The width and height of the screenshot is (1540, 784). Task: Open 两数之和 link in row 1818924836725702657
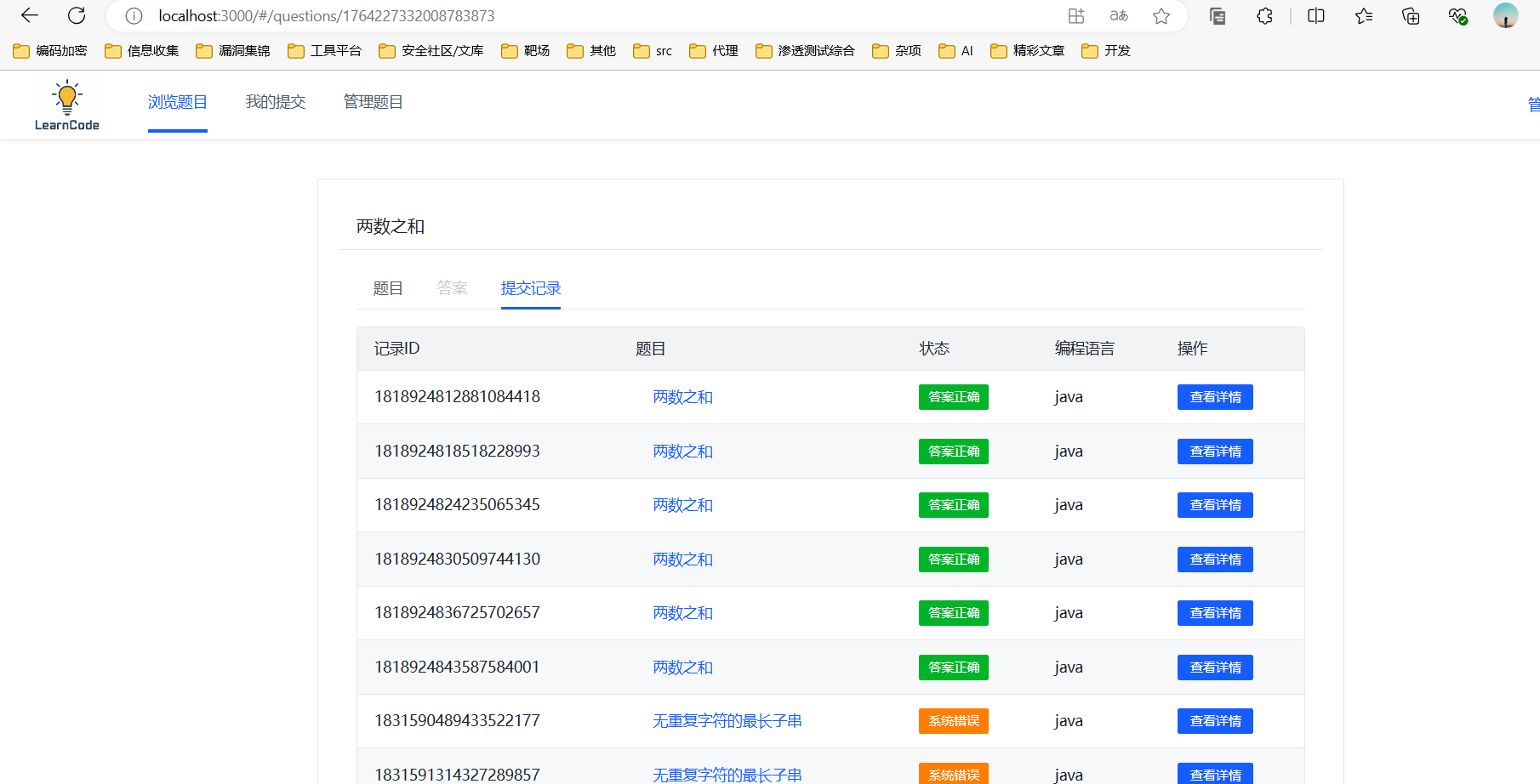[x=683, y=613]
